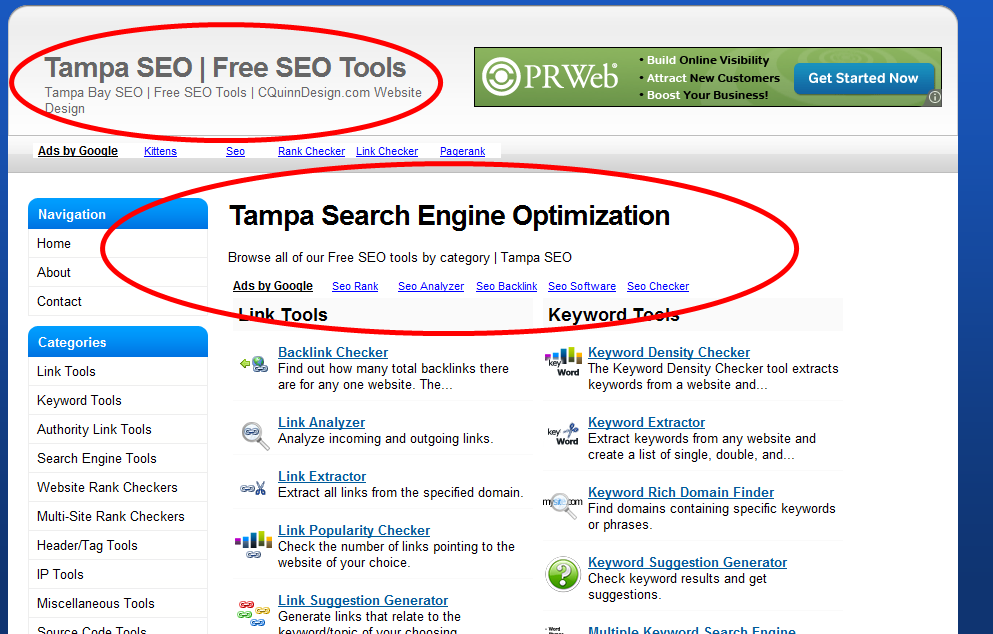Click the Backlink Checker tool icon
The height and width of the screenshot is (634, 993).
click(x=254, y=363)
